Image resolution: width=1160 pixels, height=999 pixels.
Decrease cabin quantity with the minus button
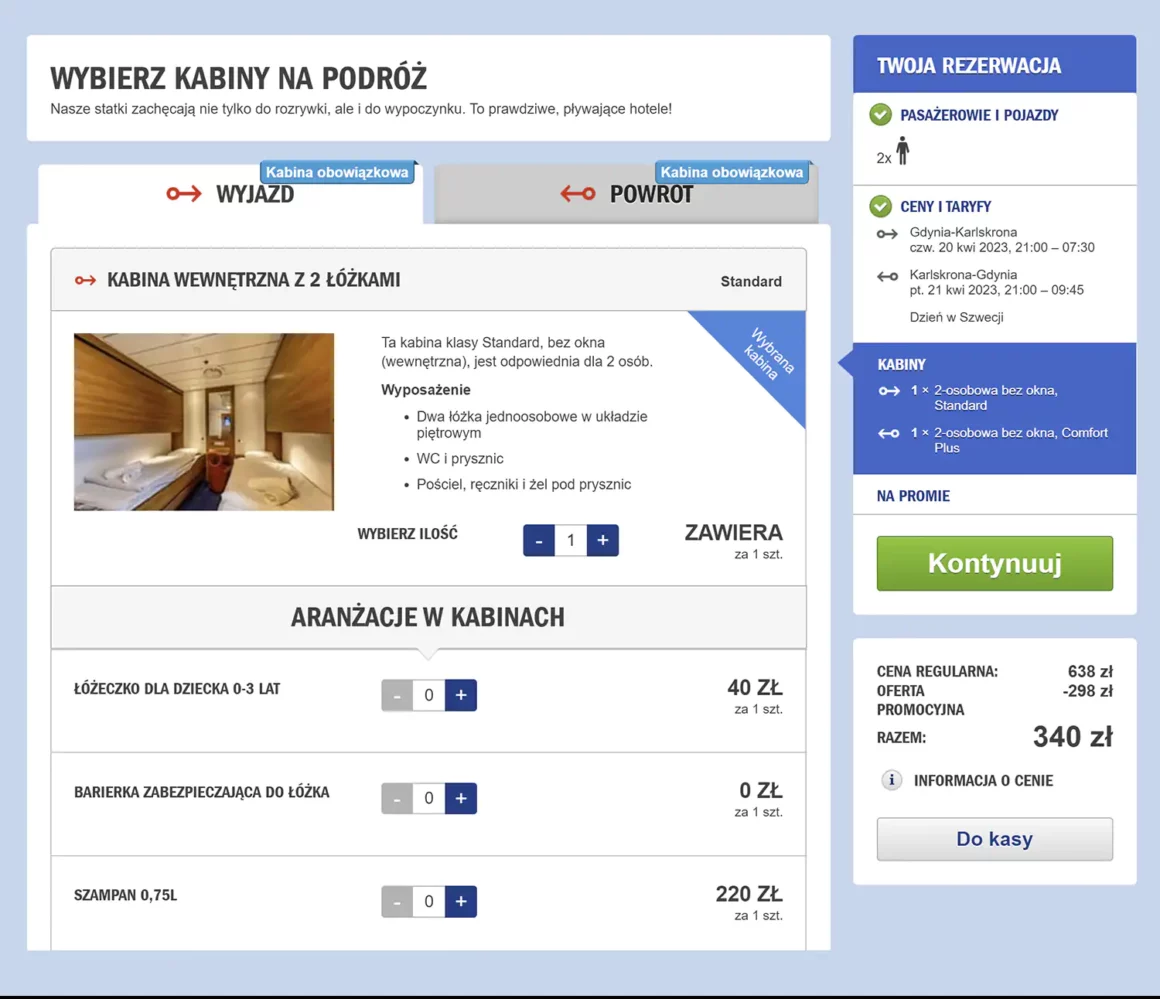click(538, 540)
